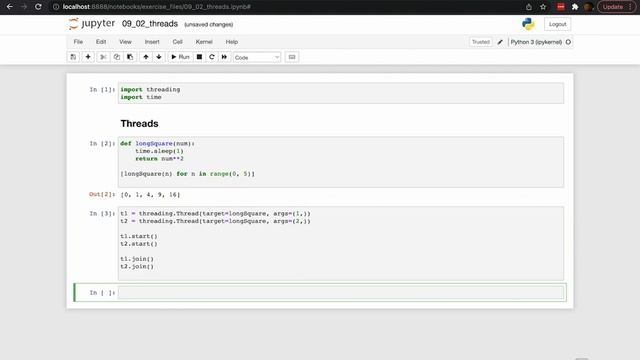Click the Trusted notebook indicator
Viewport: 640px width, 360px height.
click(x=480, y=42)
